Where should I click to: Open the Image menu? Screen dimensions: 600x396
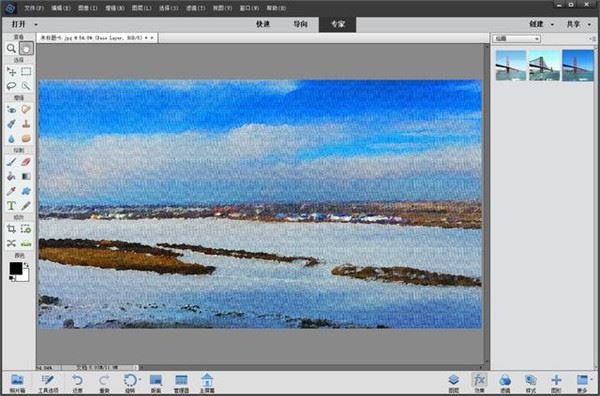(88, 8)
